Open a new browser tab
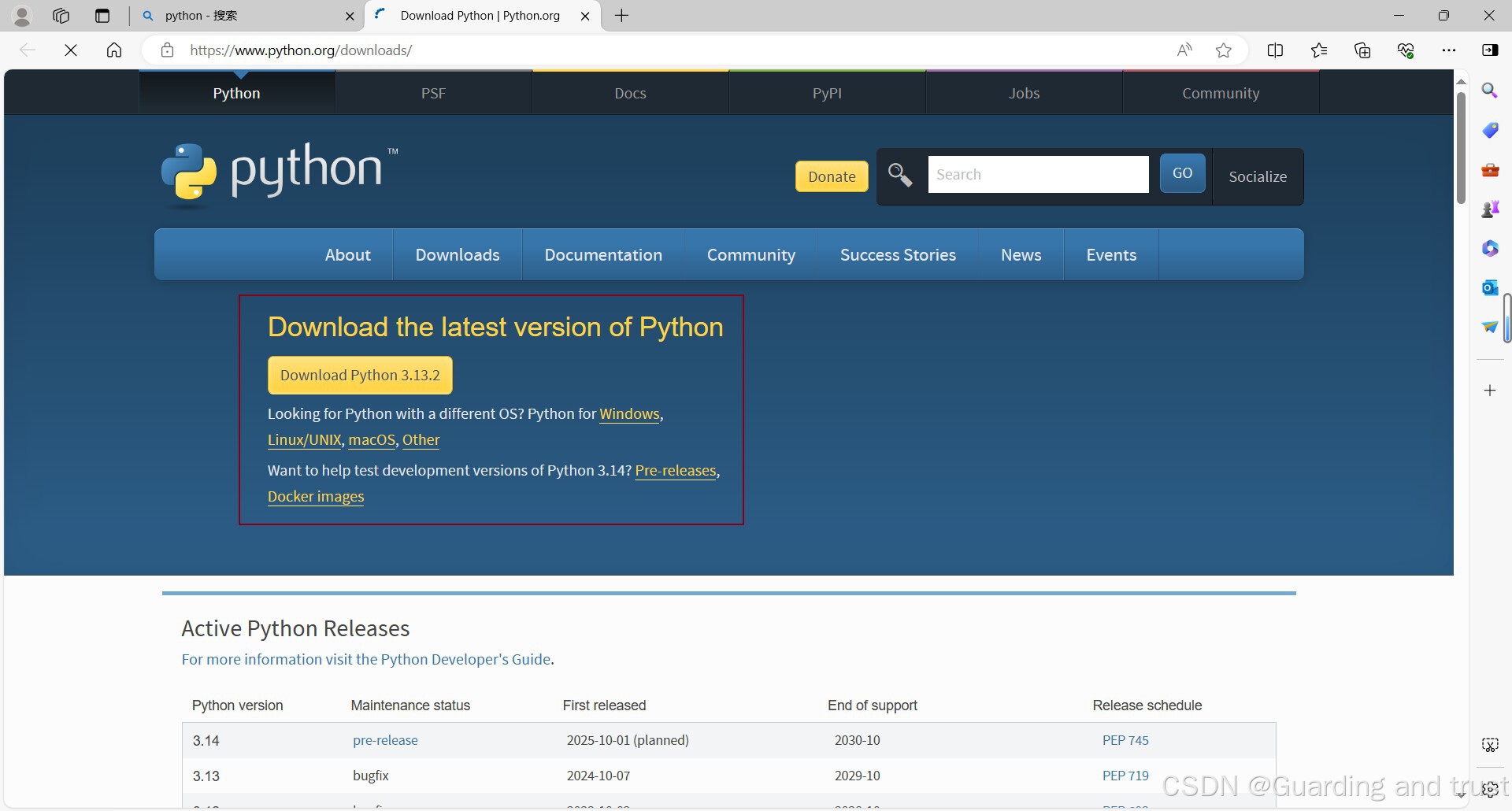The width and height of the screenshot is (1512, 811). click(621, 16)
